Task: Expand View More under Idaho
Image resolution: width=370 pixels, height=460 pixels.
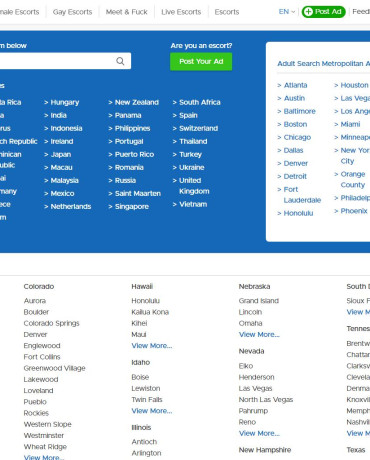Action: pos(152,411)
